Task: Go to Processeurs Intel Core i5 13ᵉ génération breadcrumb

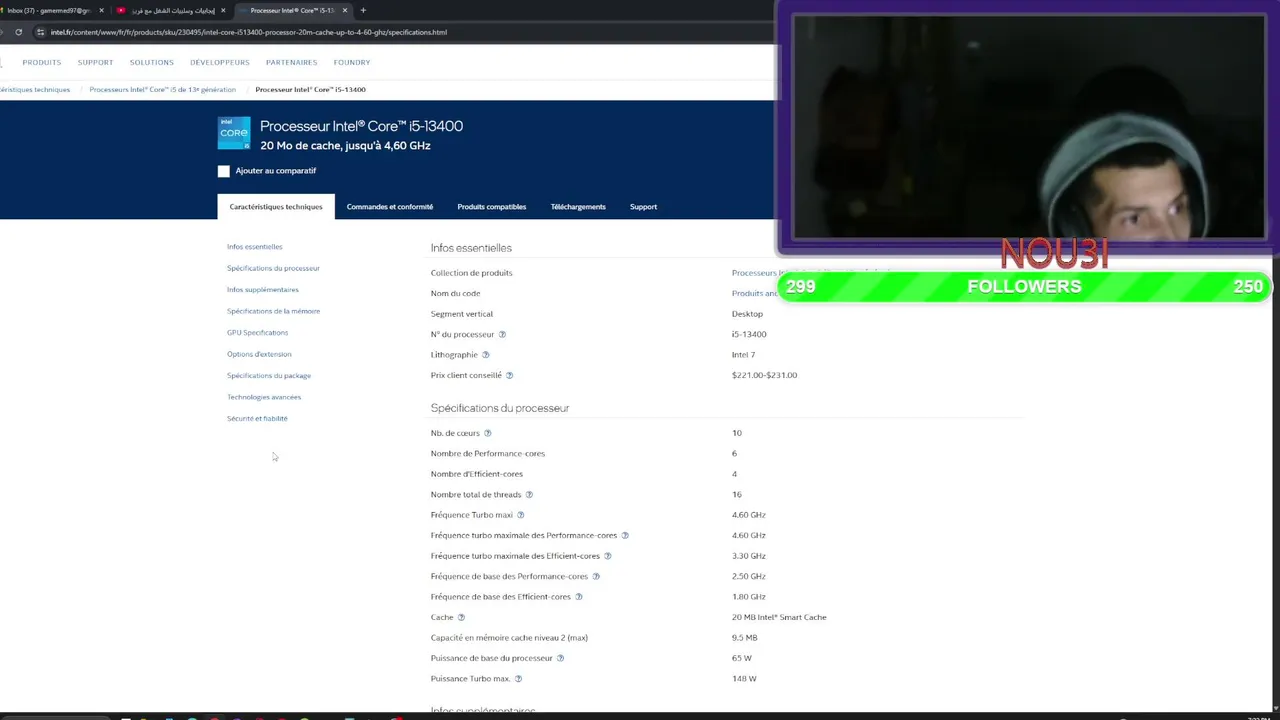Action: coord(163,90)
